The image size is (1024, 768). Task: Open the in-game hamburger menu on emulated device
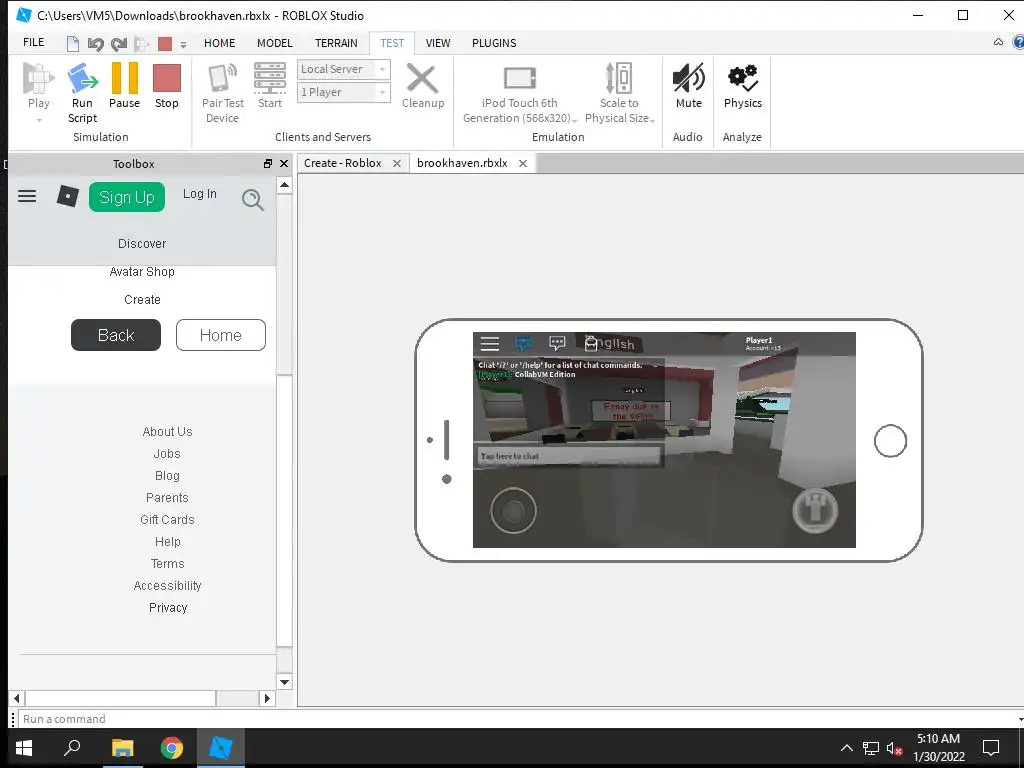[x=490, y=344]
